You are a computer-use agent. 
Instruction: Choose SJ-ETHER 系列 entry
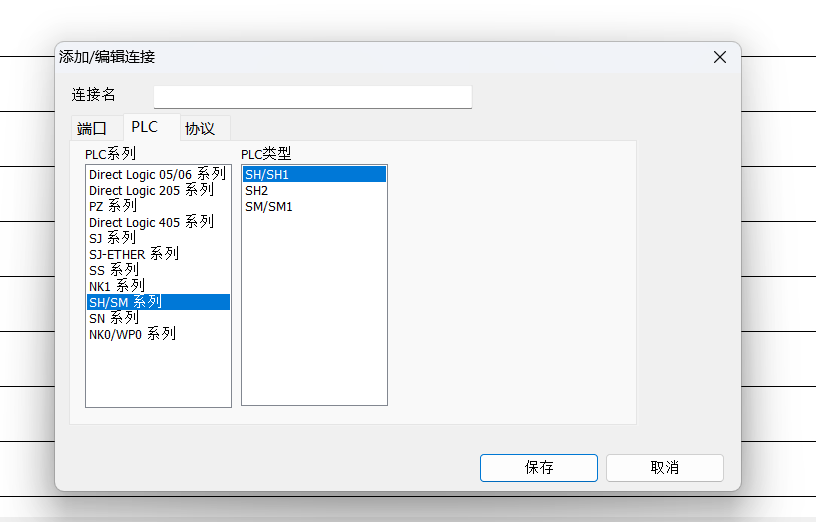133,254
